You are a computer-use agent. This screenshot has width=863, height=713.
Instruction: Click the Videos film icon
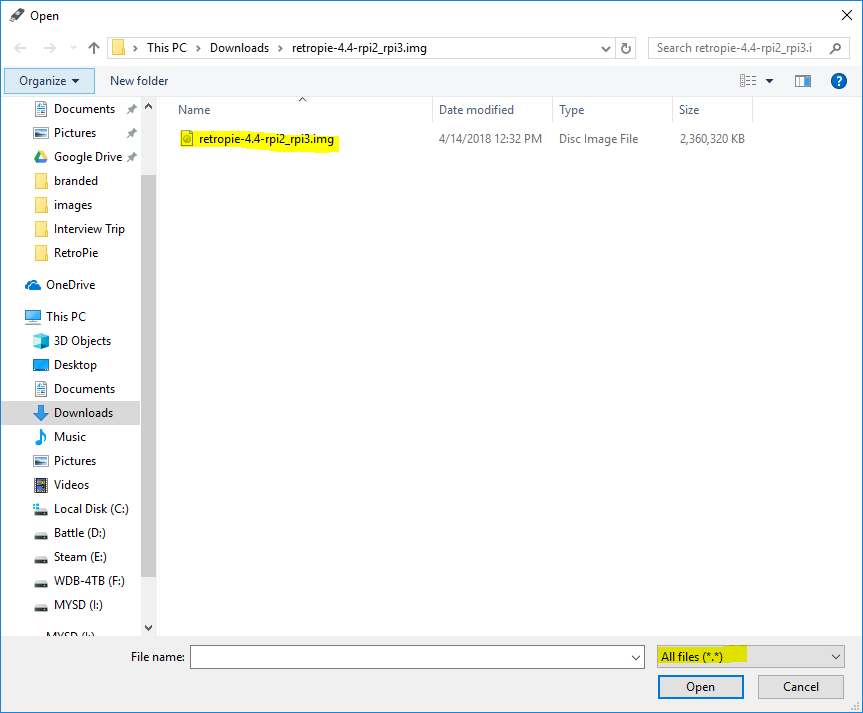pos(41,485)
